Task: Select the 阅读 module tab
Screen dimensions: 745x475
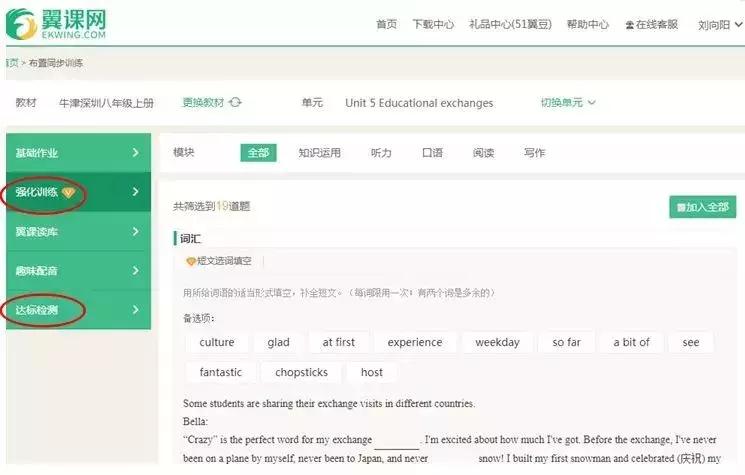Action: (x=483, y=152)
